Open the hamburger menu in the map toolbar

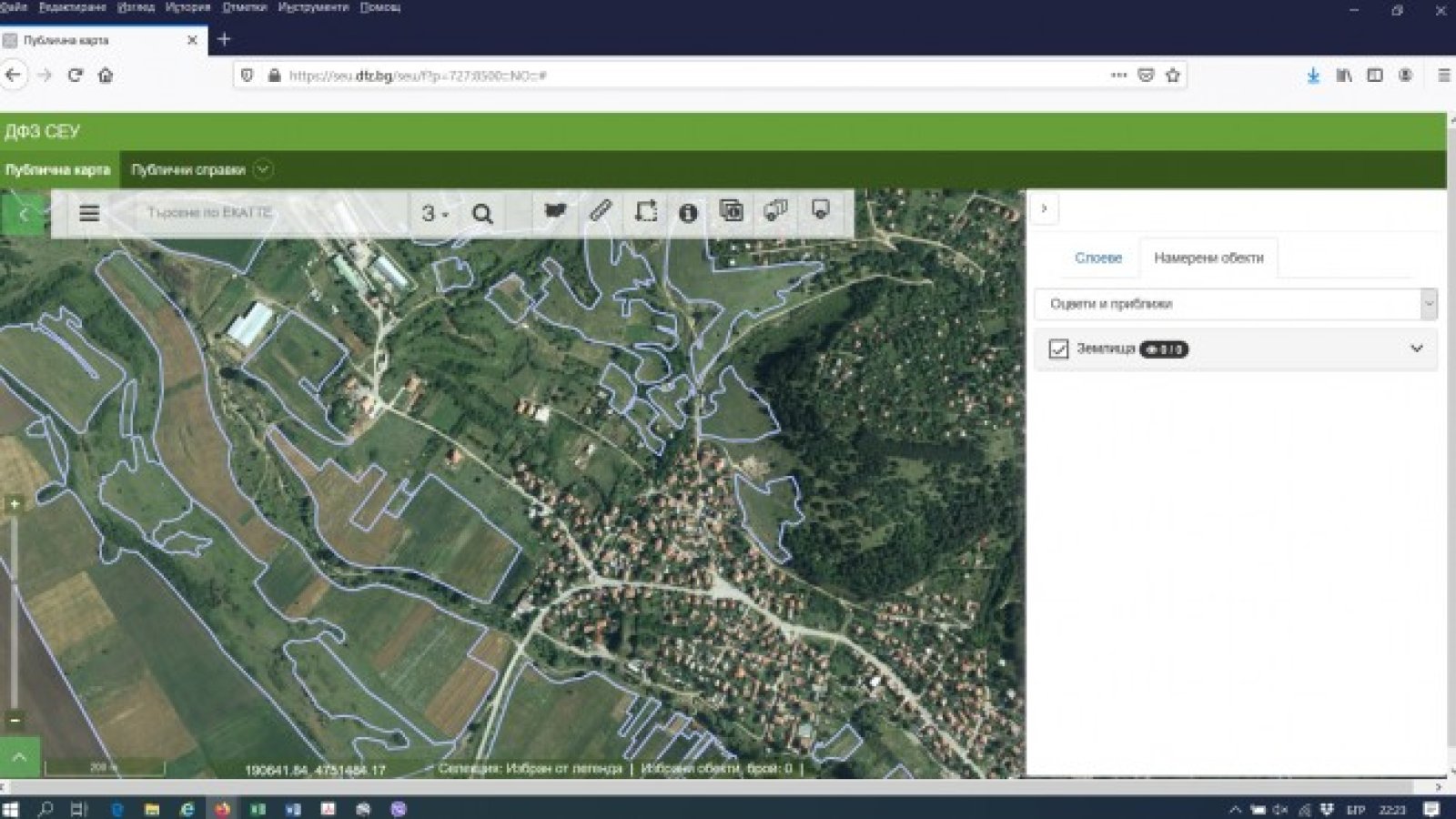[89, 213]
